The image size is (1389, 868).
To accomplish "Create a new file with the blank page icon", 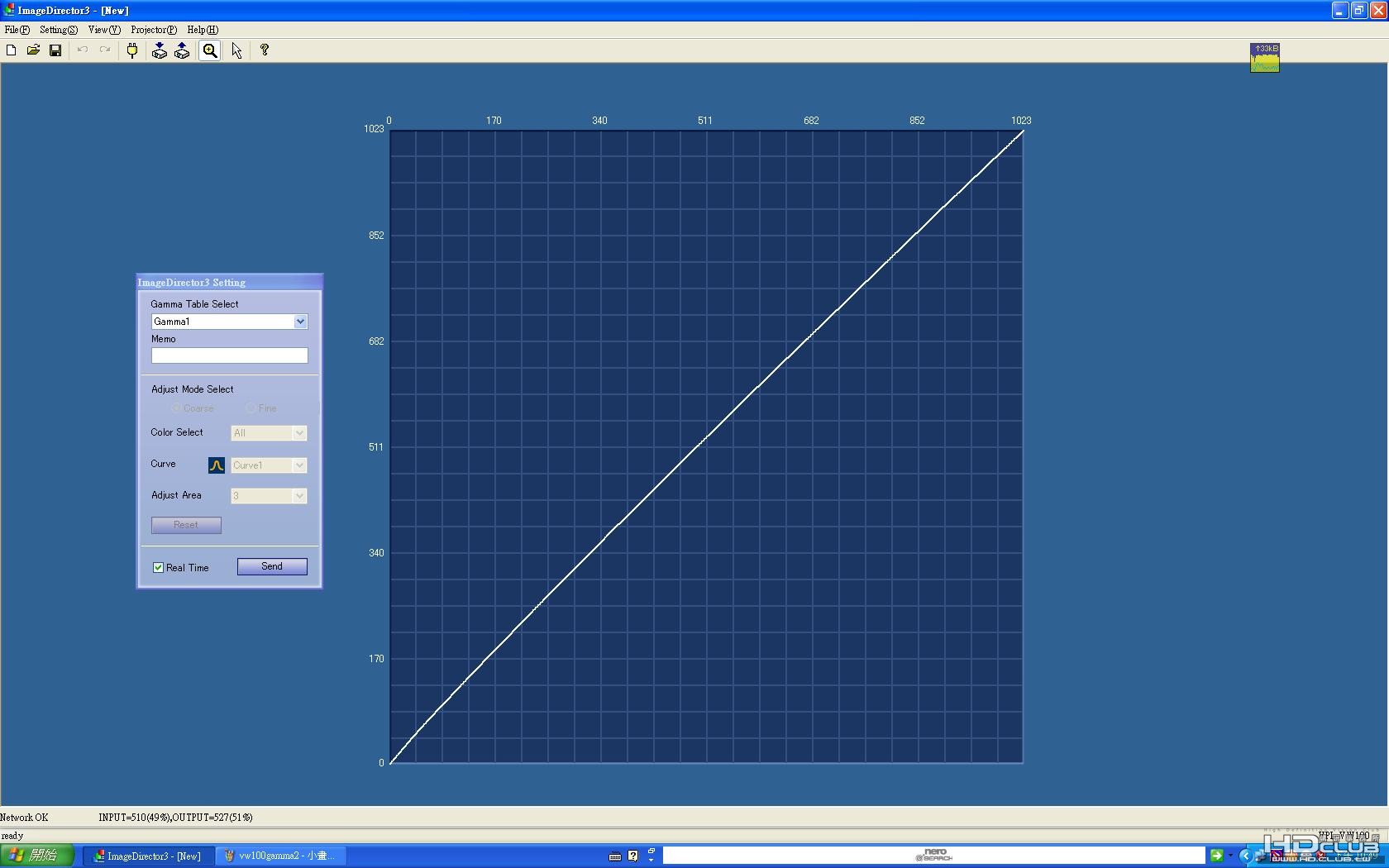I will 12,50.
